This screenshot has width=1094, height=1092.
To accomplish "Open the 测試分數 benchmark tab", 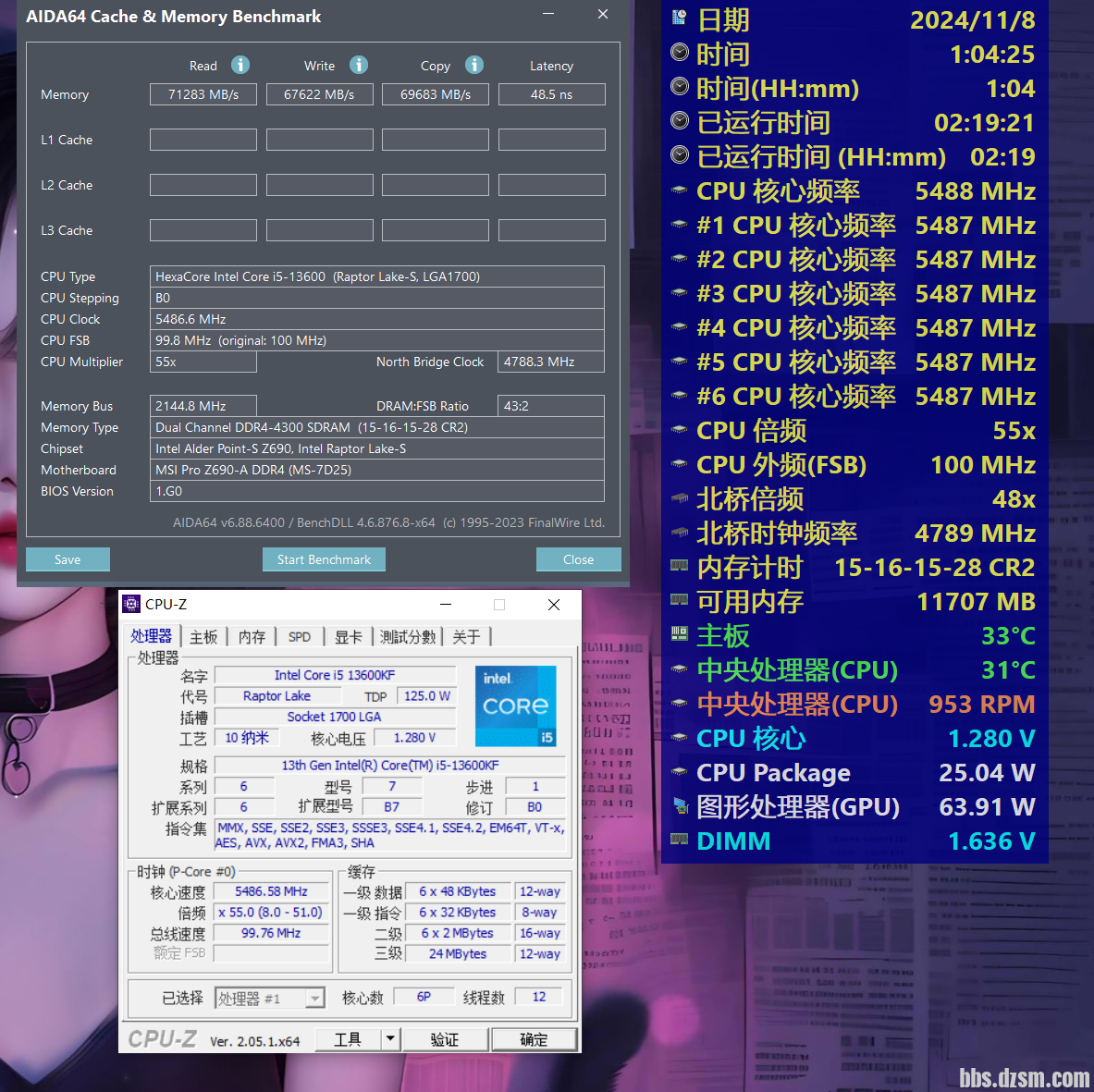I will pos(408,637).
